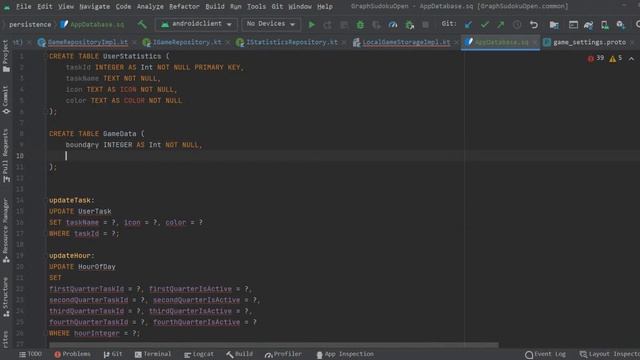The height and width of the screenshot is (360, 640).
Task: Open the Layout Inspector tool window
Action: [609, 354]
